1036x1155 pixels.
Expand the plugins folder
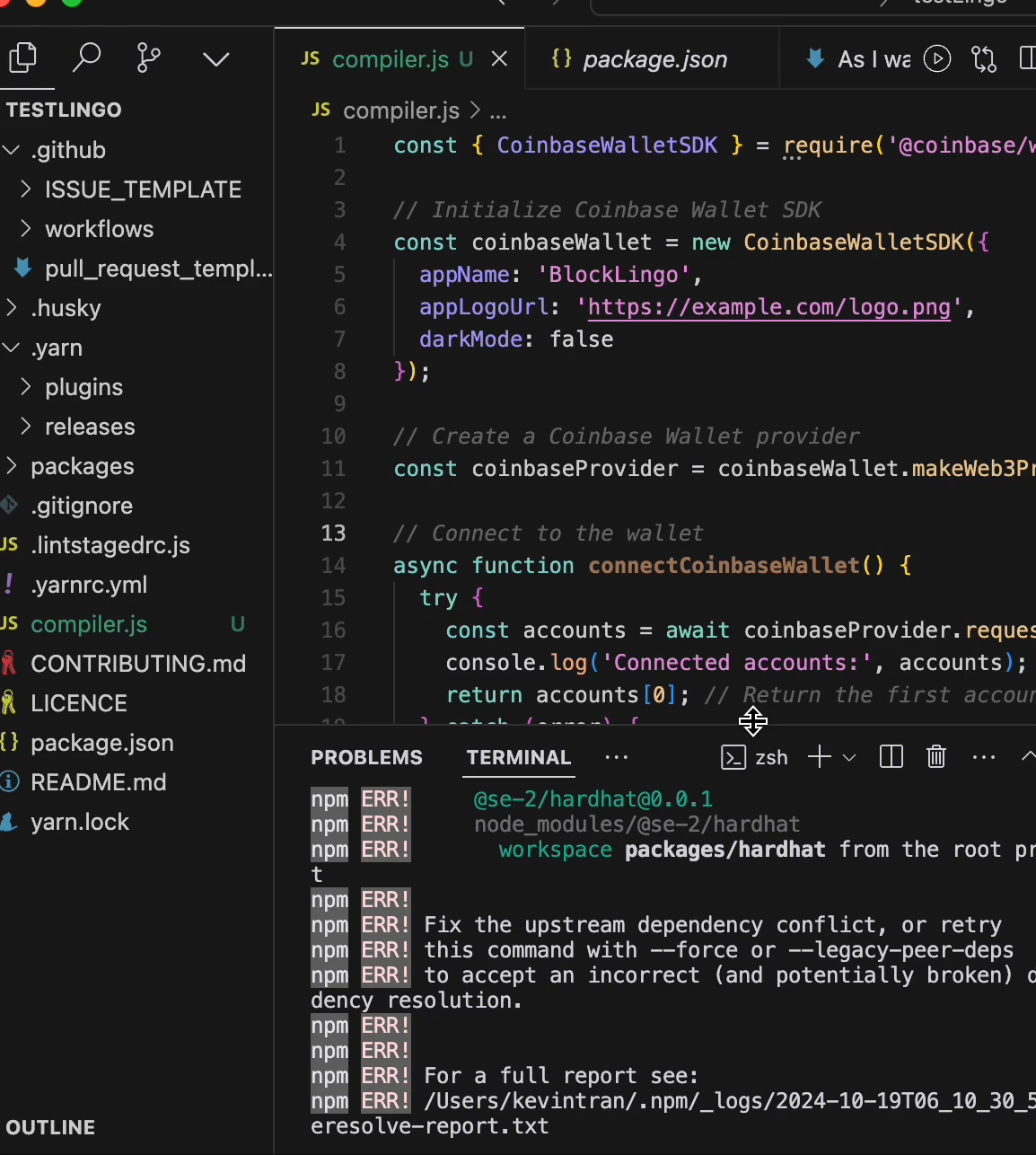click(x=136, y=387)
